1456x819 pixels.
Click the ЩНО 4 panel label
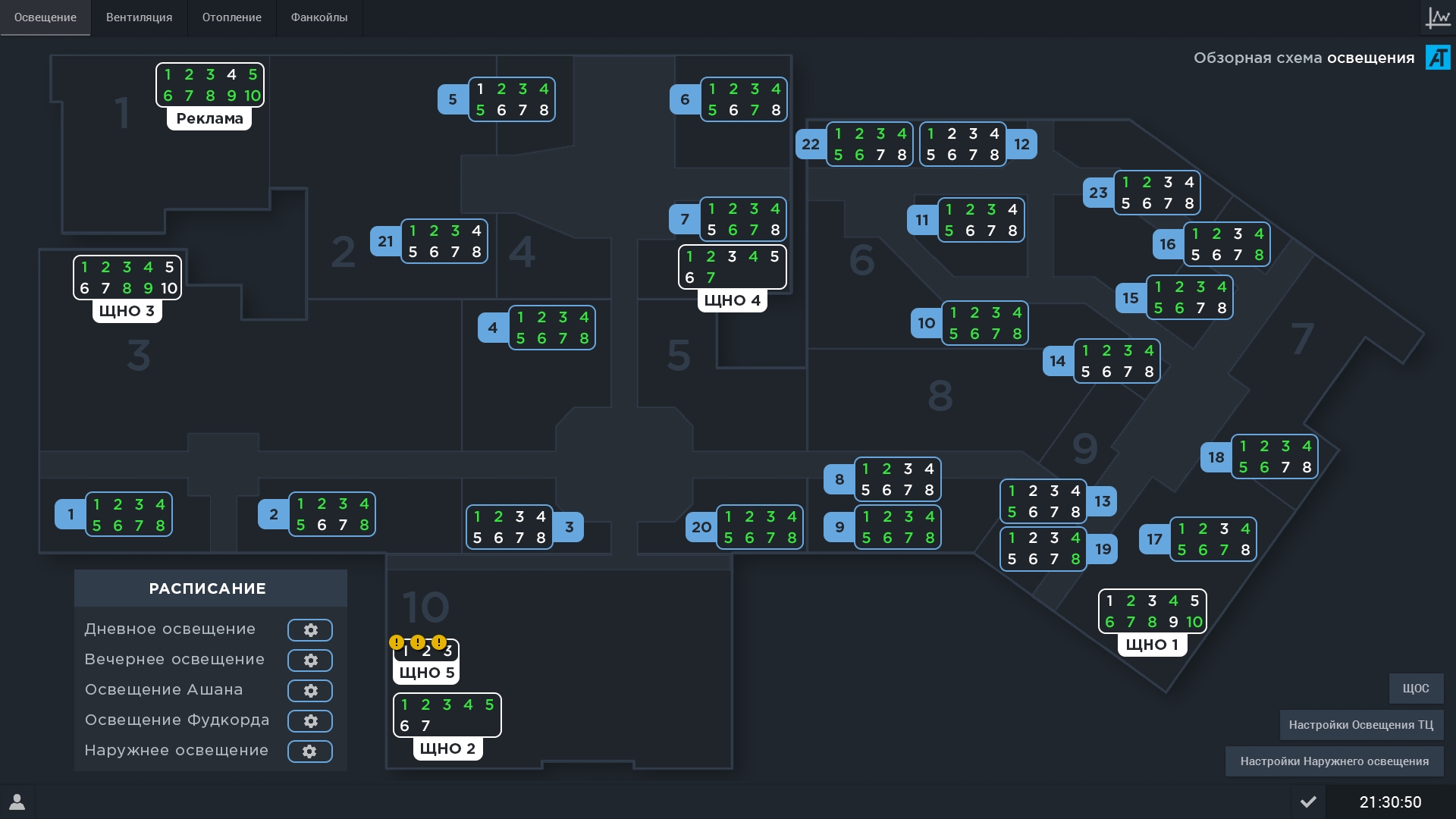click(x=733, y=300)
